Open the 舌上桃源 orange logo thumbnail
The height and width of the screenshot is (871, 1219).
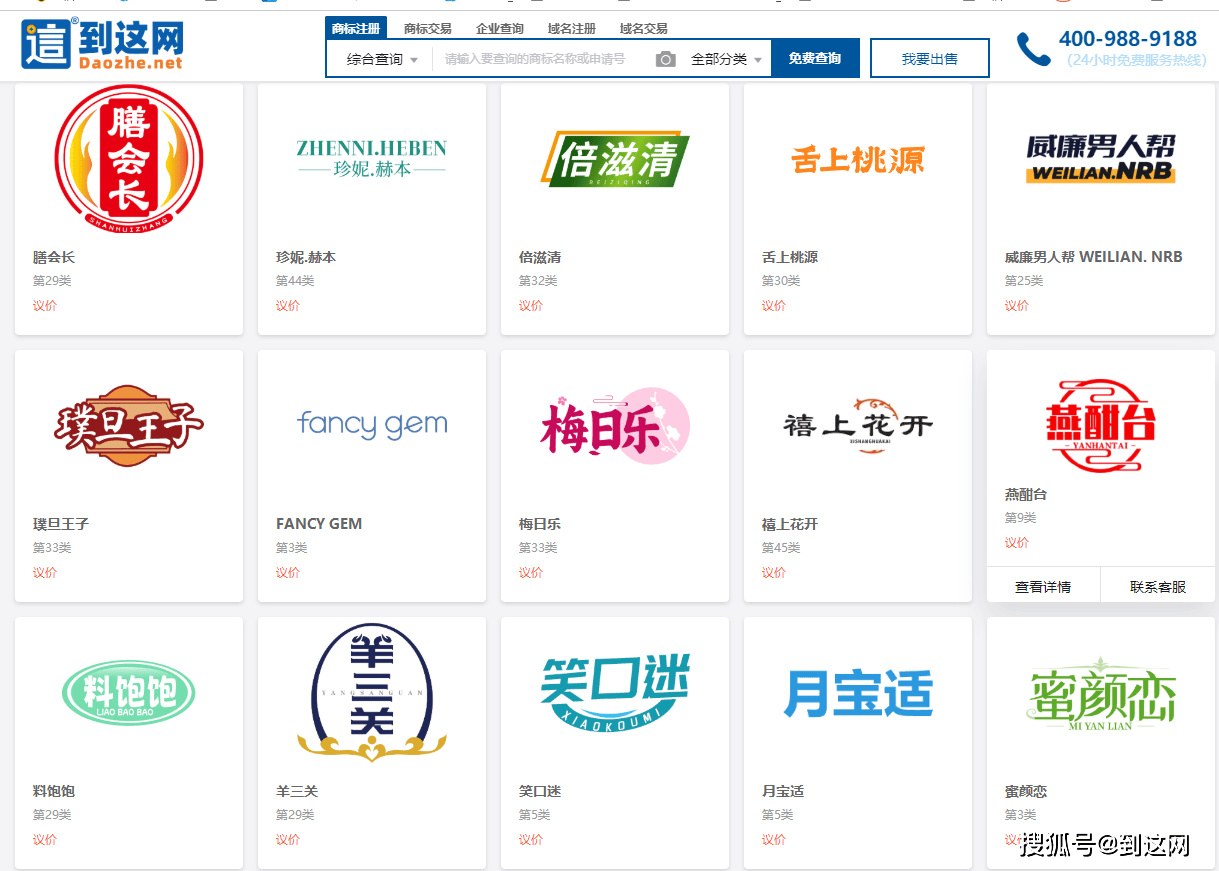pyautogui.click(x=858, y=159)
